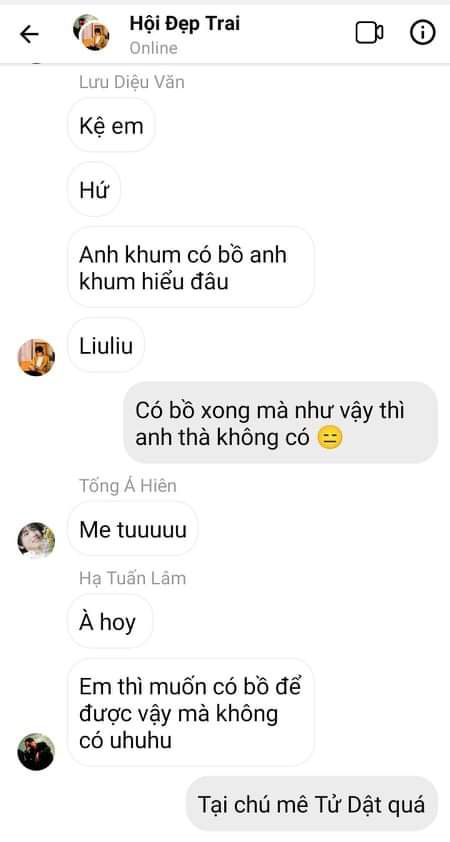The image size is (450, 842).
Task: Tap the "Anh khum có bồ" message
Action: tap(191, 267)
